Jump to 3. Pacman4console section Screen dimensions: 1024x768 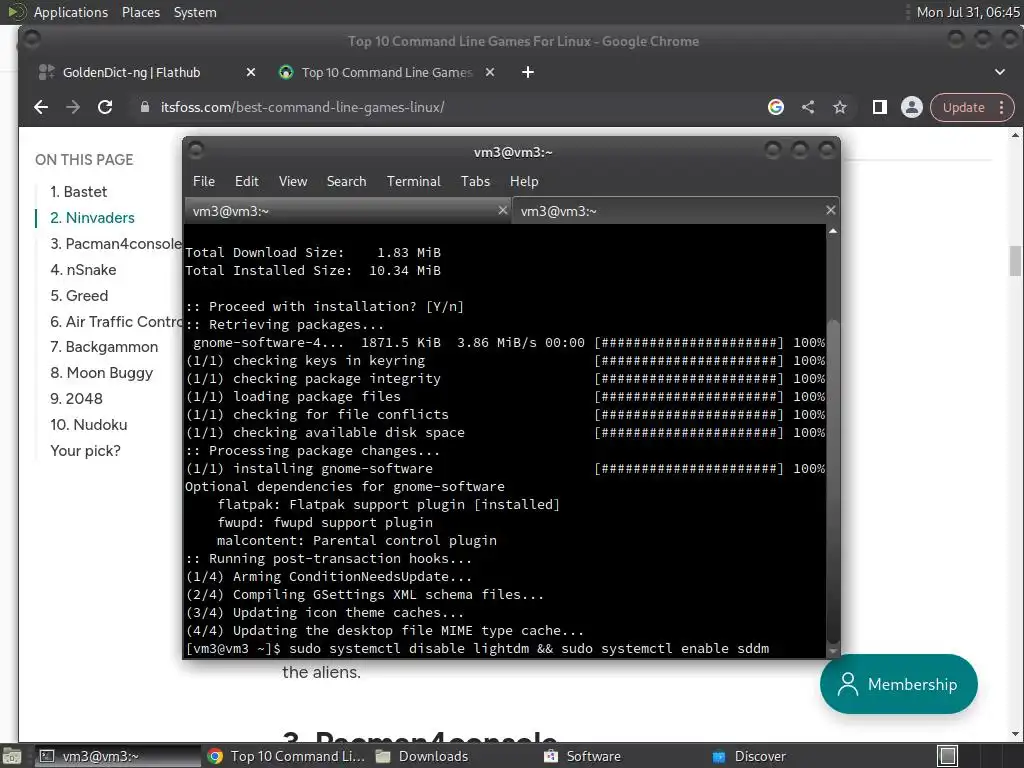click(x=116, y=244)
